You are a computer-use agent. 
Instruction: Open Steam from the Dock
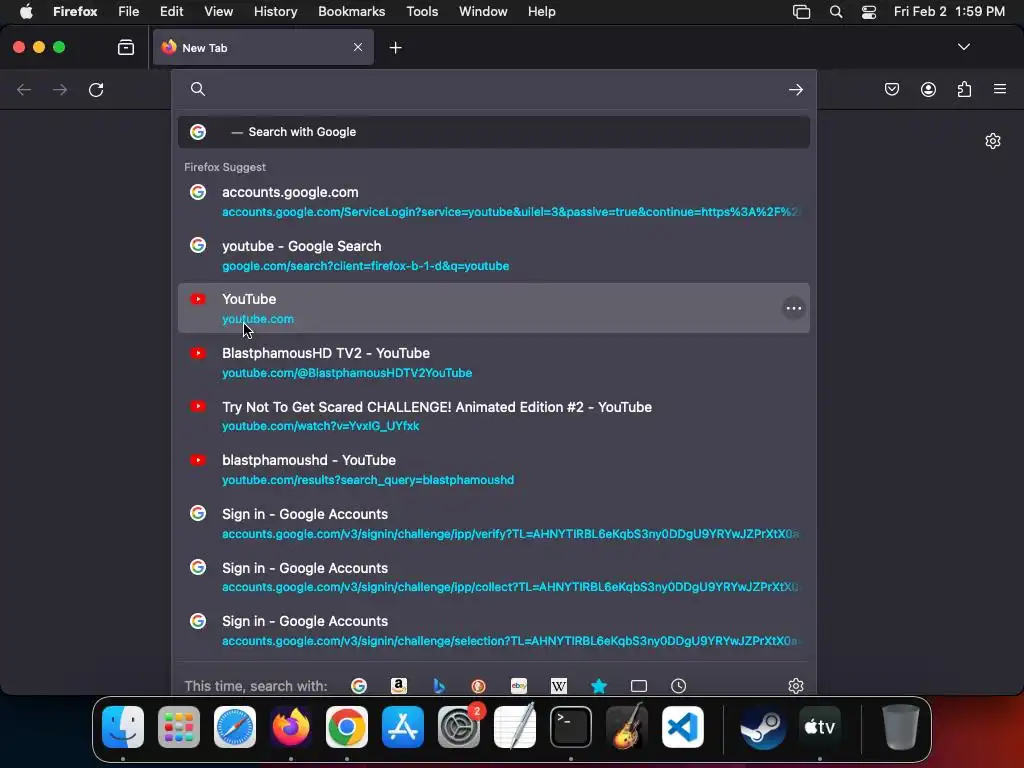[x=763, y=727]
